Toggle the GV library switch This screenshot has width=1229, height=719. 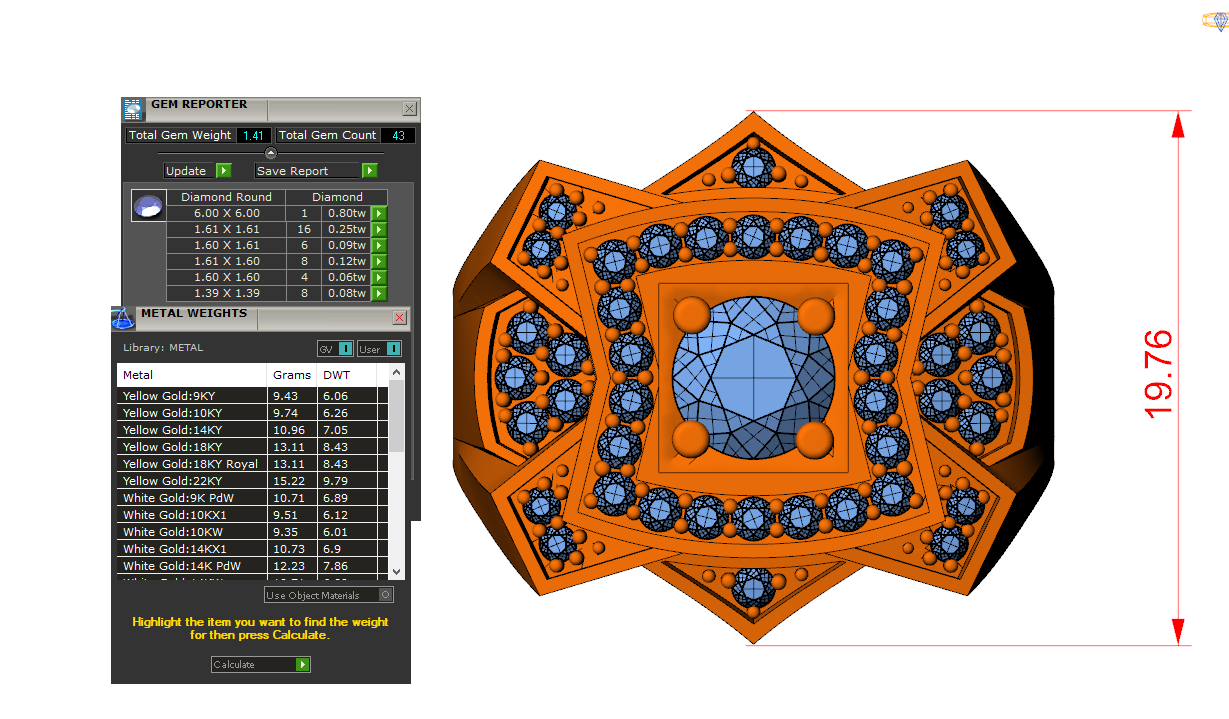point(345,349)
